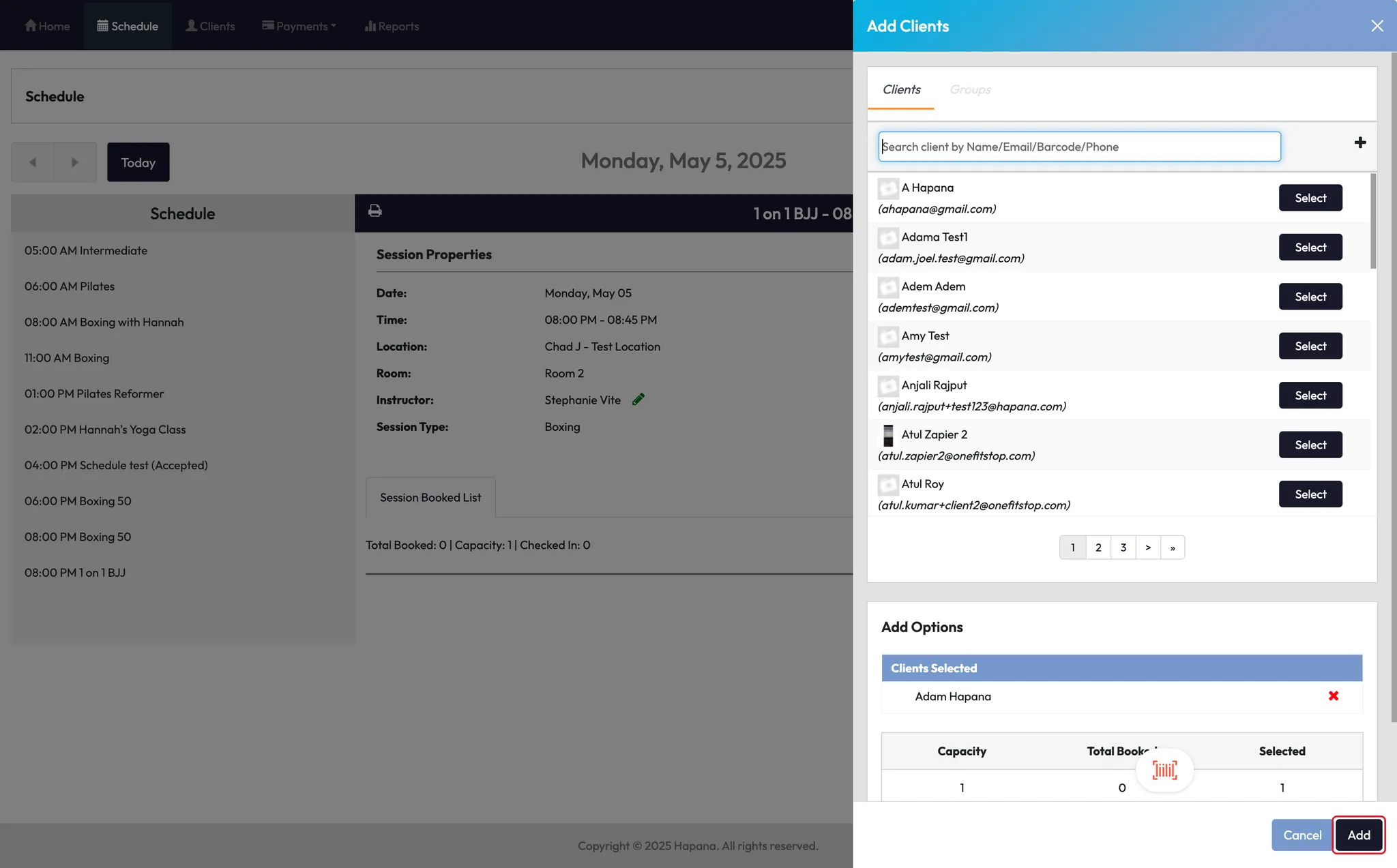Open the Reports menu item

point(392,26)
